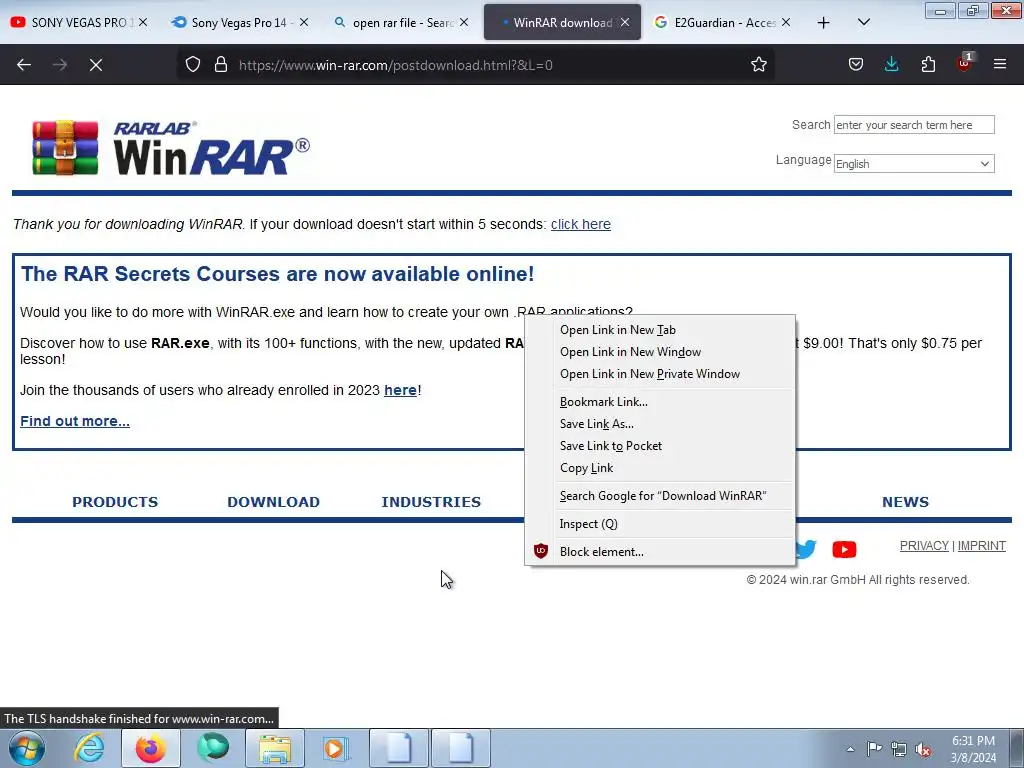This screenshot has width=1024, height=768.
Task: List all tabs with the chevron button
Action: 863,23
